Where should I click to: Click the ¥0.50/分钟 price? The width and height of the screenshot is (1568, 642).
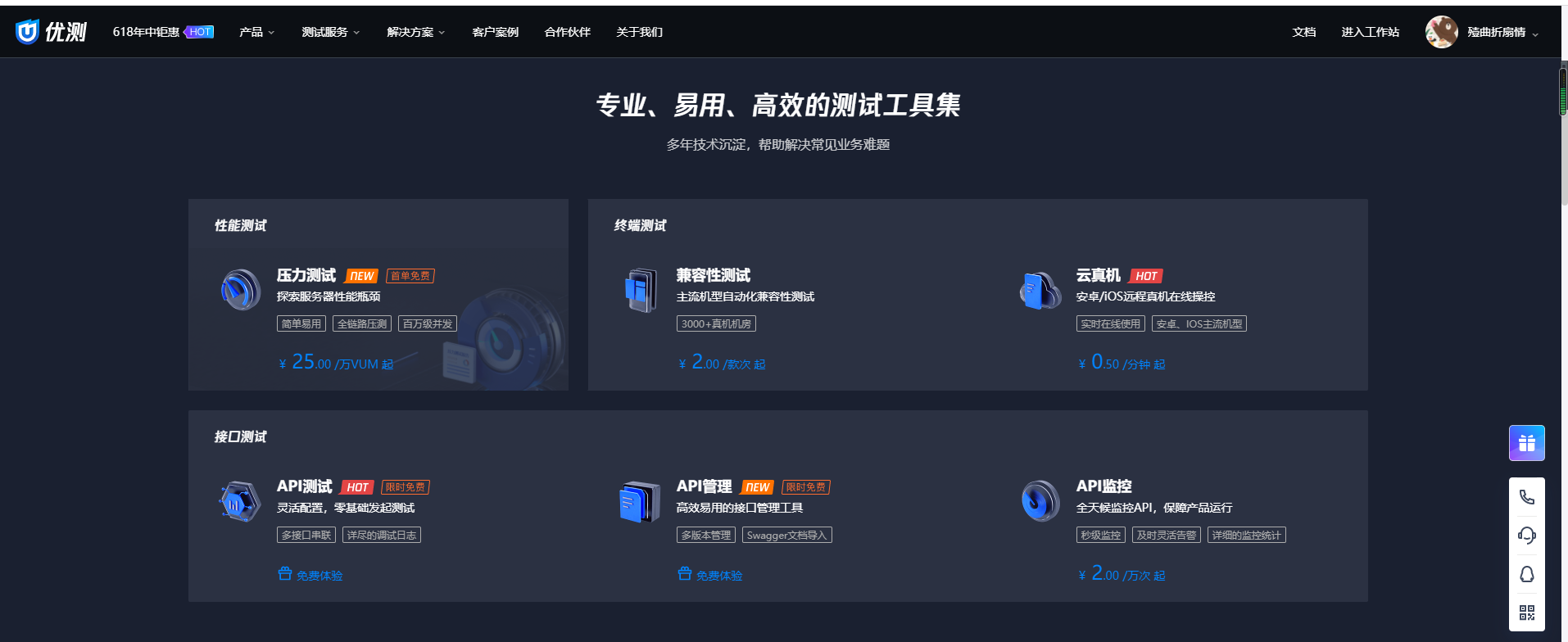pos(1122,362)
